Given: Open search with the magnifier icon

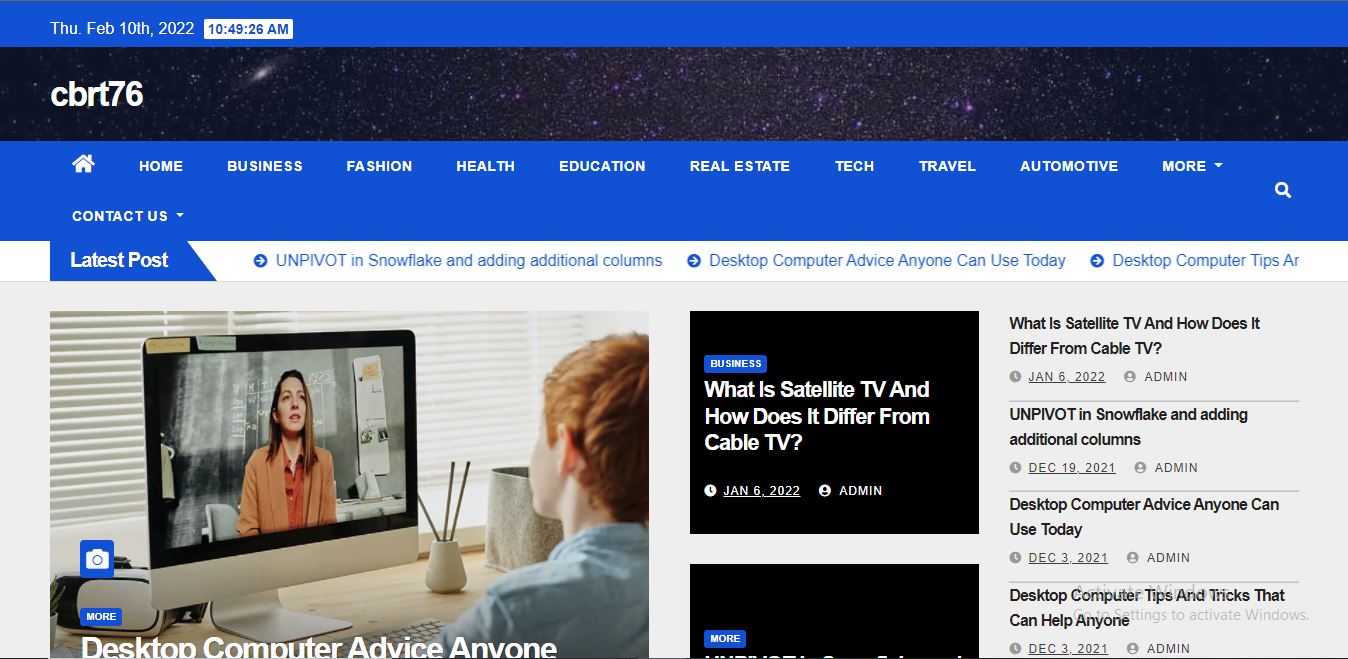Looking at the screenshot, I should pos(1283,190).
